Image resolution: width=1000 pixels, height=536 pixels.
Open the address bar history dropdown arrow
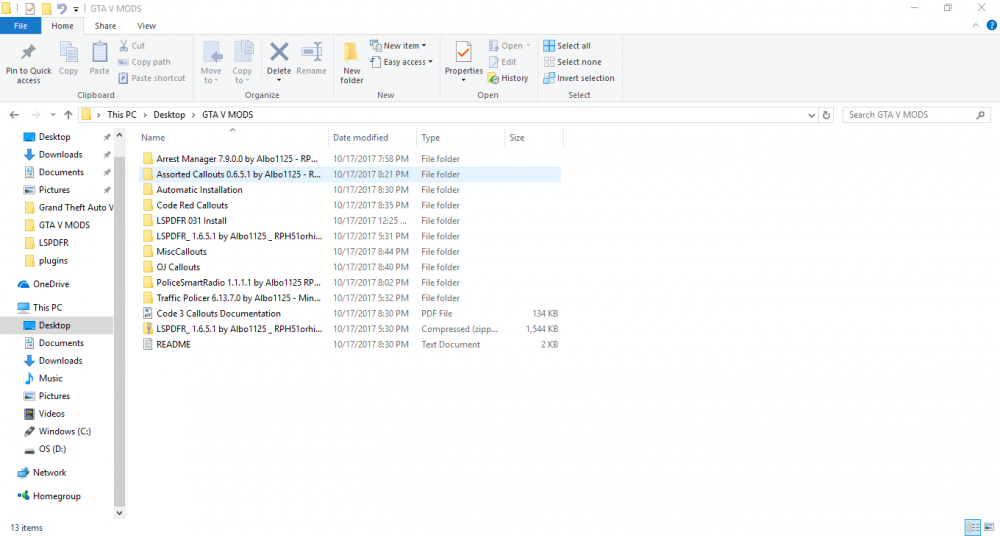coord(811,115)
